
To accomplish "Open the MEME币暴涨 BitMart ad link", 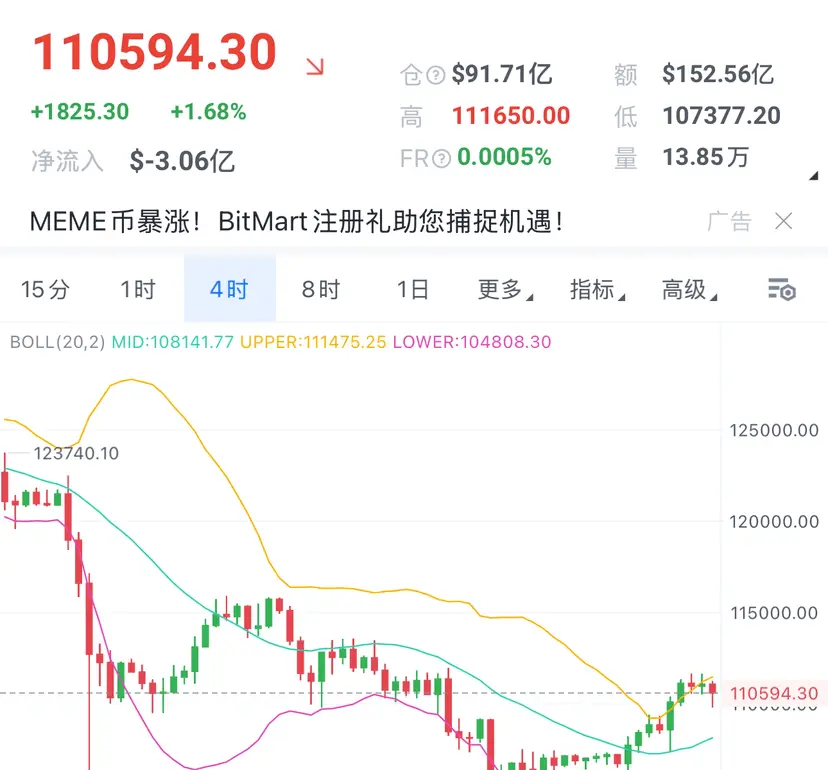I will pyautogui.click(x=296, y=221).
